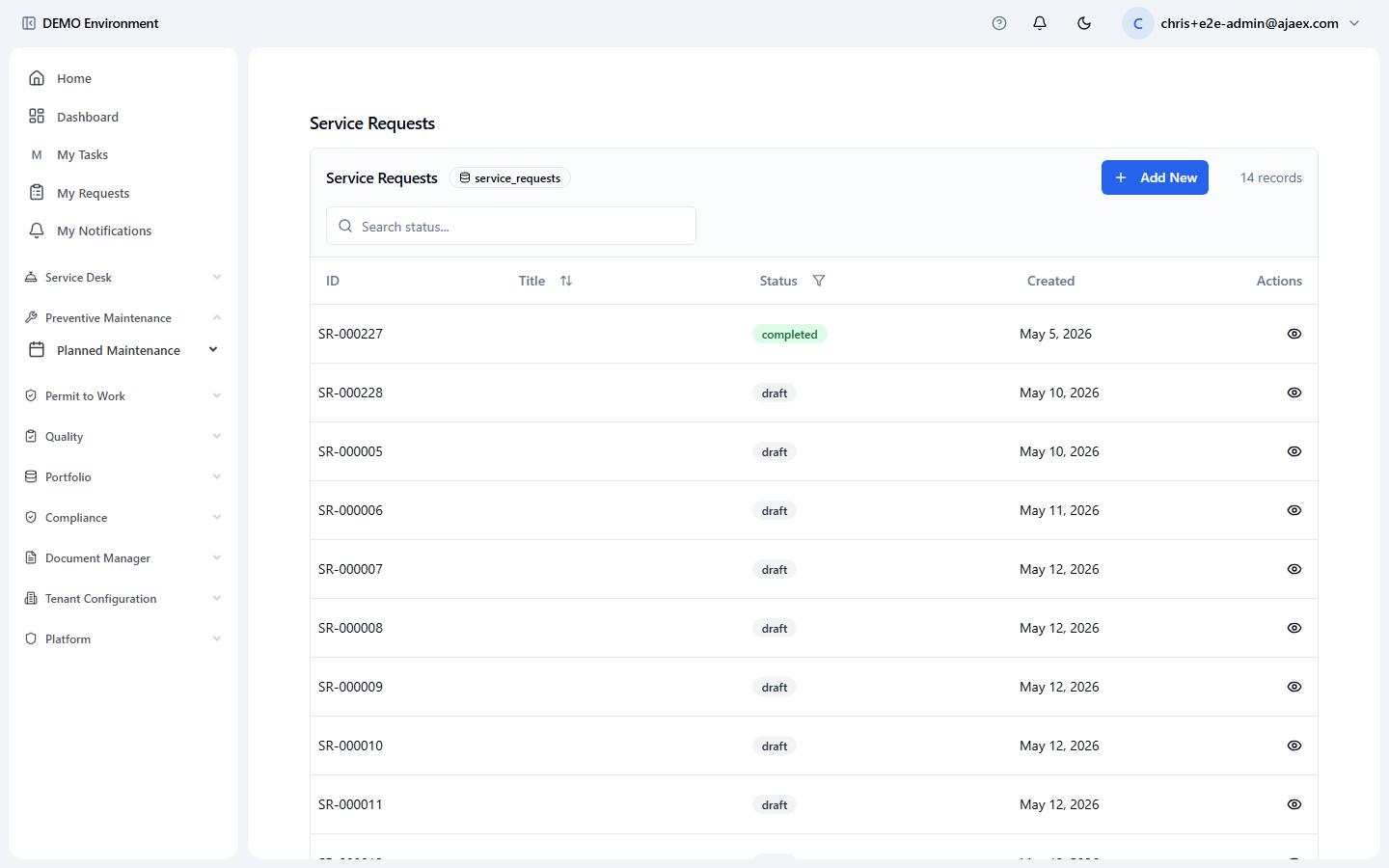Focus the Search status input field
Screen dimensions: 1389x868
511,226
